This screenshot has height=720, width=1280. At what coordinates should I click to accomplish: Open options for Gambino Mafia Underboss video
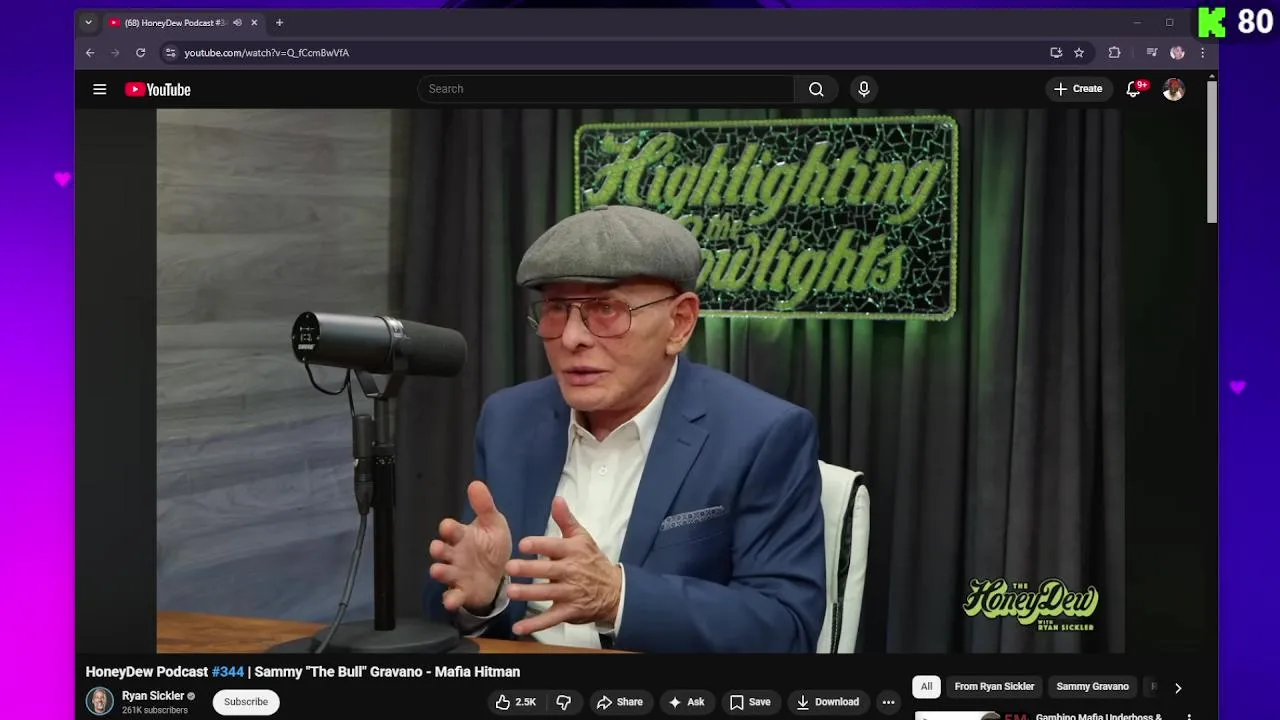tap(1189, 716)
